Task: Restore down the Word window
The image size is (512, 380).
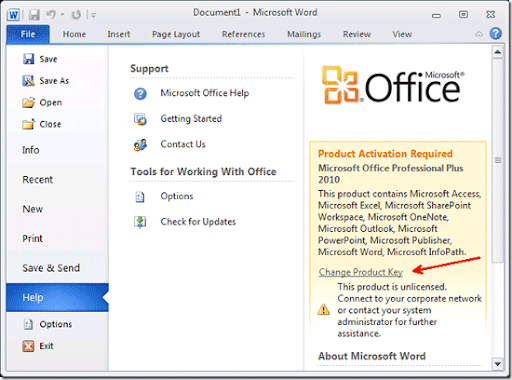Action: click(463, 14)
